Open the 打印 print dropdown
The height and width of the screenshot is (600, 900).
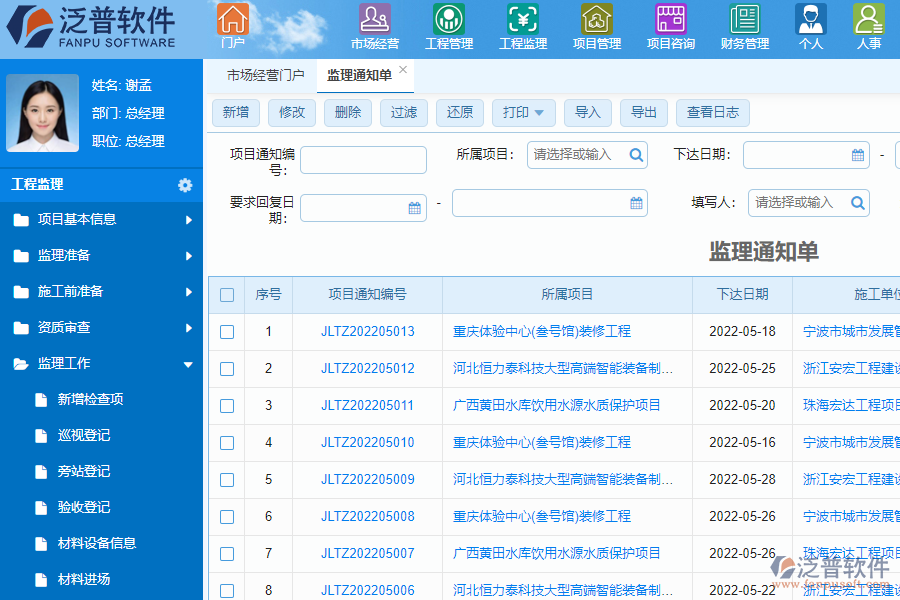pyautogui.click(x=523, y=113)
